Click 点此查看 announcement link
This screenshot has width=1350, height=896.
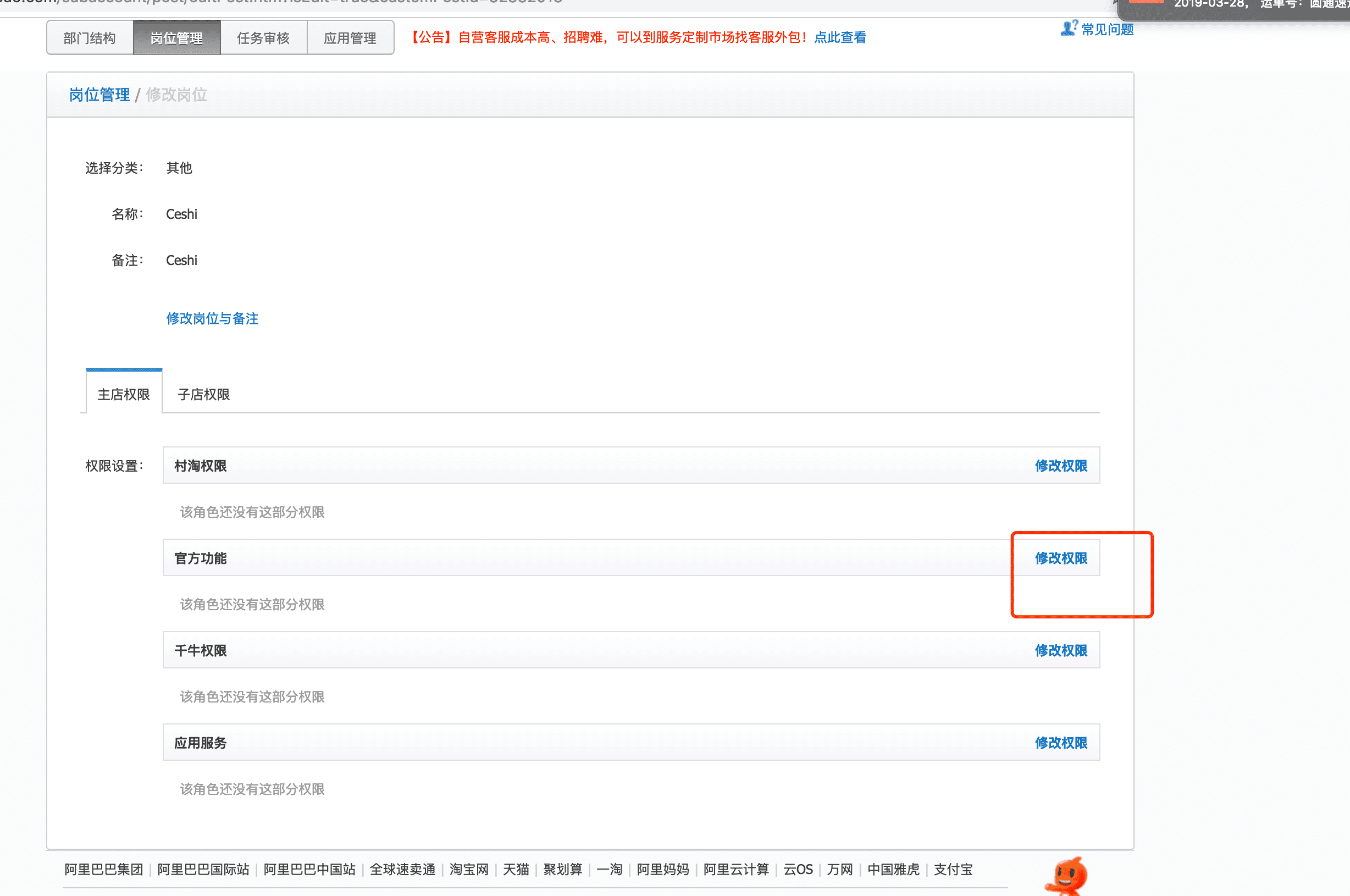coord(840,37)
